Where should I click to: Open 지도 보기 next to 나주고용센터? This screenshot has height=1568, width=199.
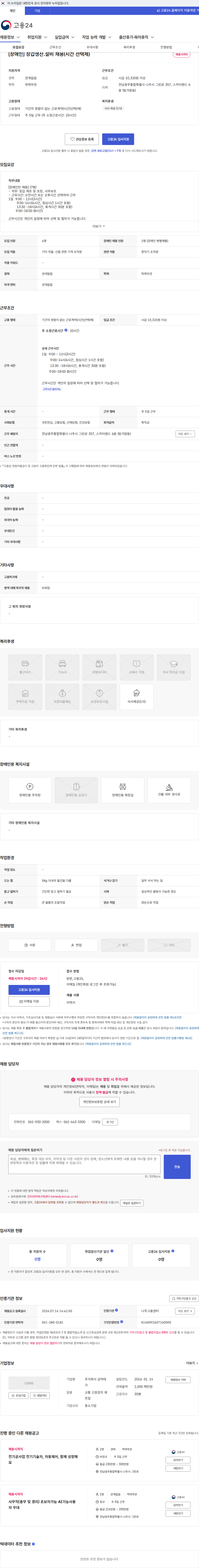point(185,1311)
